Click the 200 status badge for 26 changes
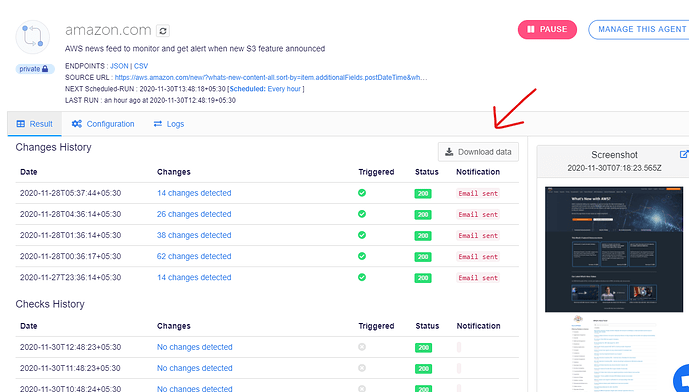The image size is (689, 392). tap(423, 214)
